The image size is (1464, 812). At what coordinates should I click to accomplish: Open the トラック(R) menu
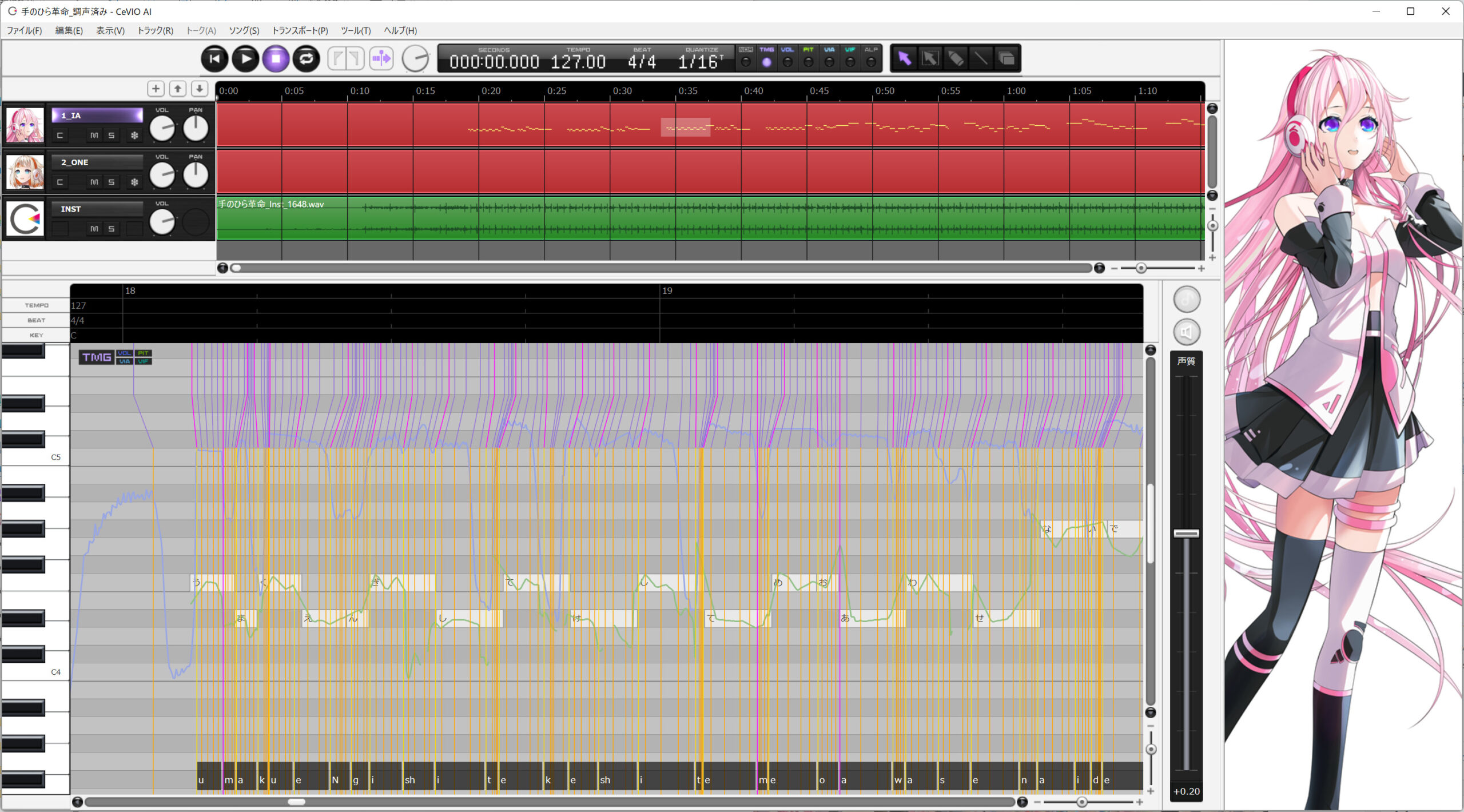[155, 30]
